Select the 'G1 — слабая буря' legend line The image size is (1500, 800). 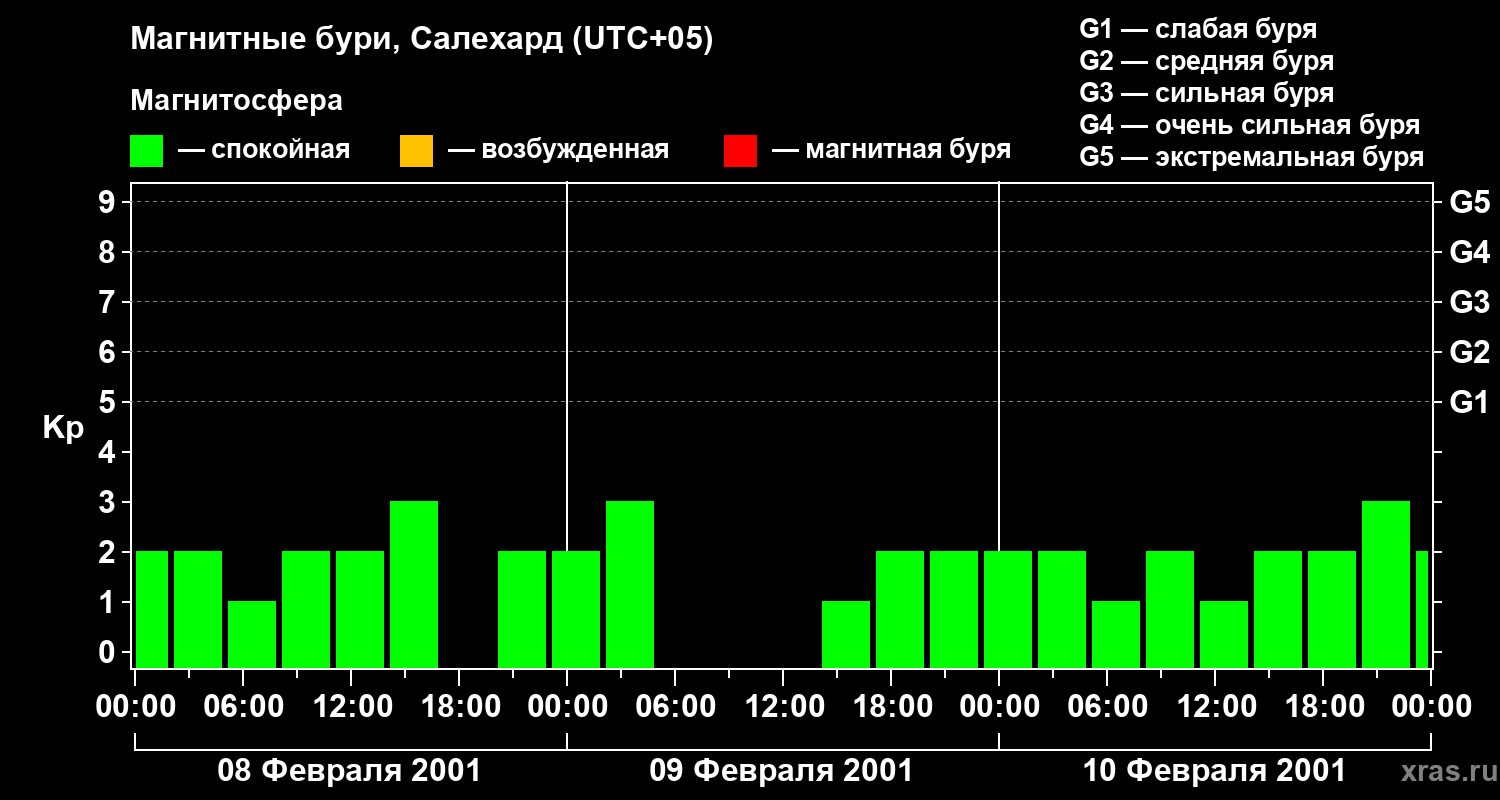[x=1198, y=29]
